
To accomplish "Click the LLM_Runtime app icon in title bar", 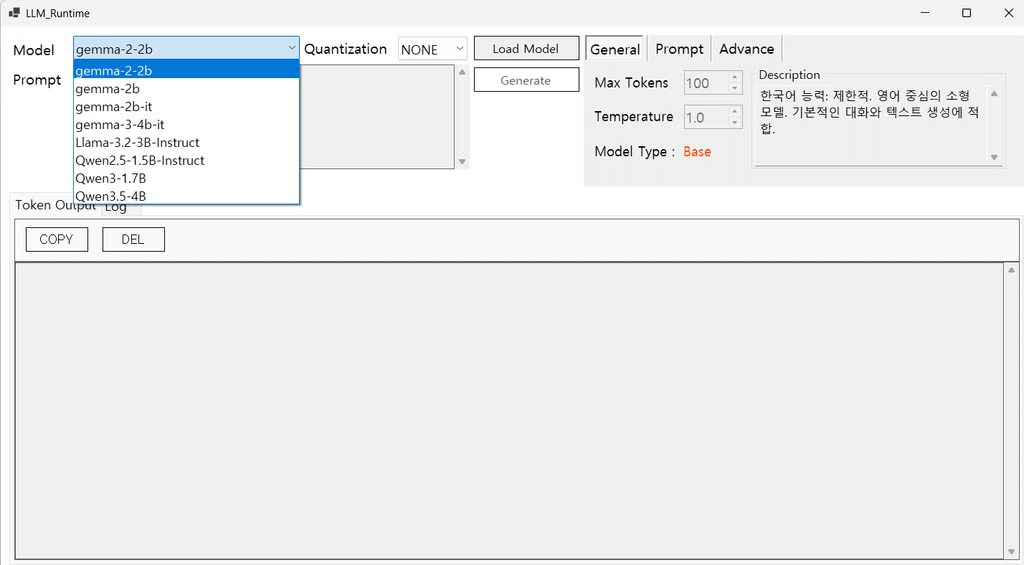I will tap(14, 13).
